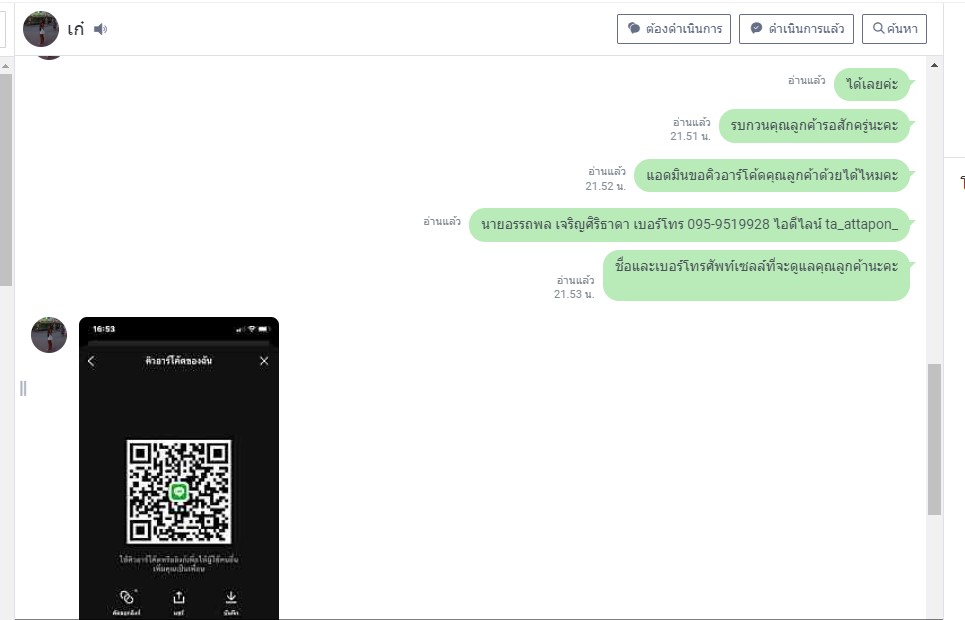Screen dimensions: 965x620
Task: Click the message containing phone number 095-9519928
Action: [x=689, y=224]
